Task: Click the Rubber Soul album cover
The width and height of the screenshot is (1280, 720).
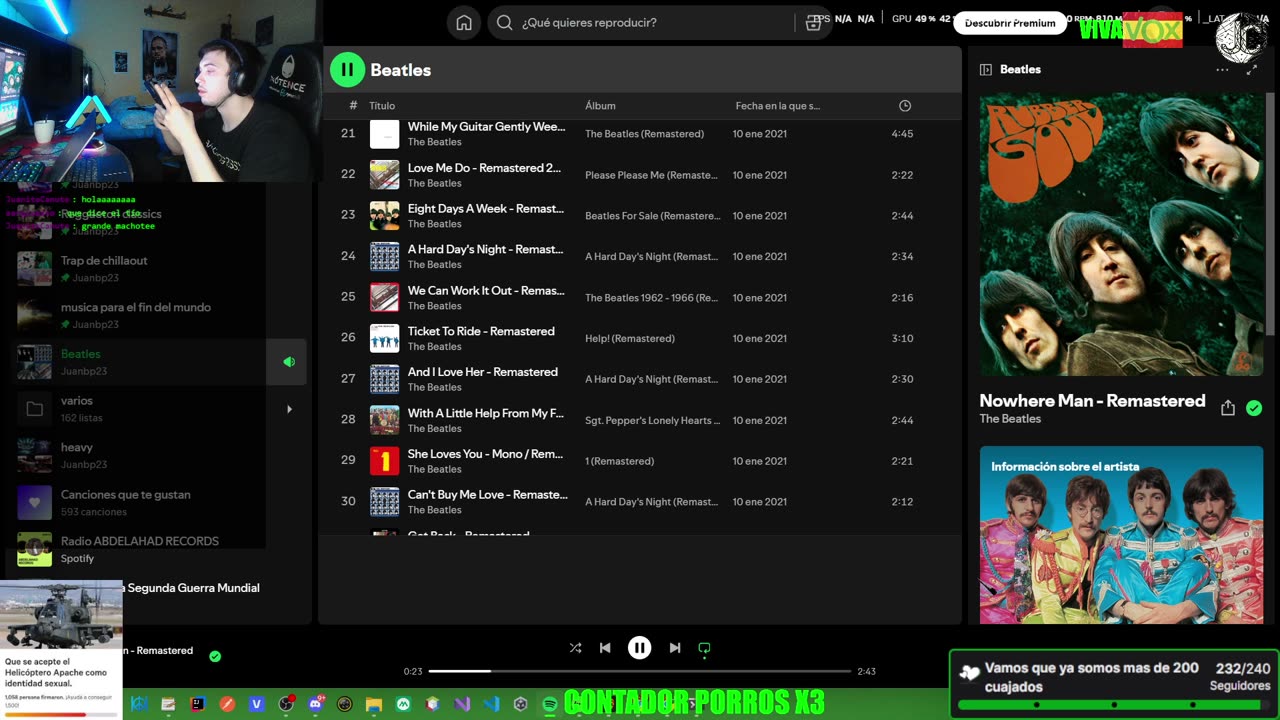Action: click(1121, 234)
